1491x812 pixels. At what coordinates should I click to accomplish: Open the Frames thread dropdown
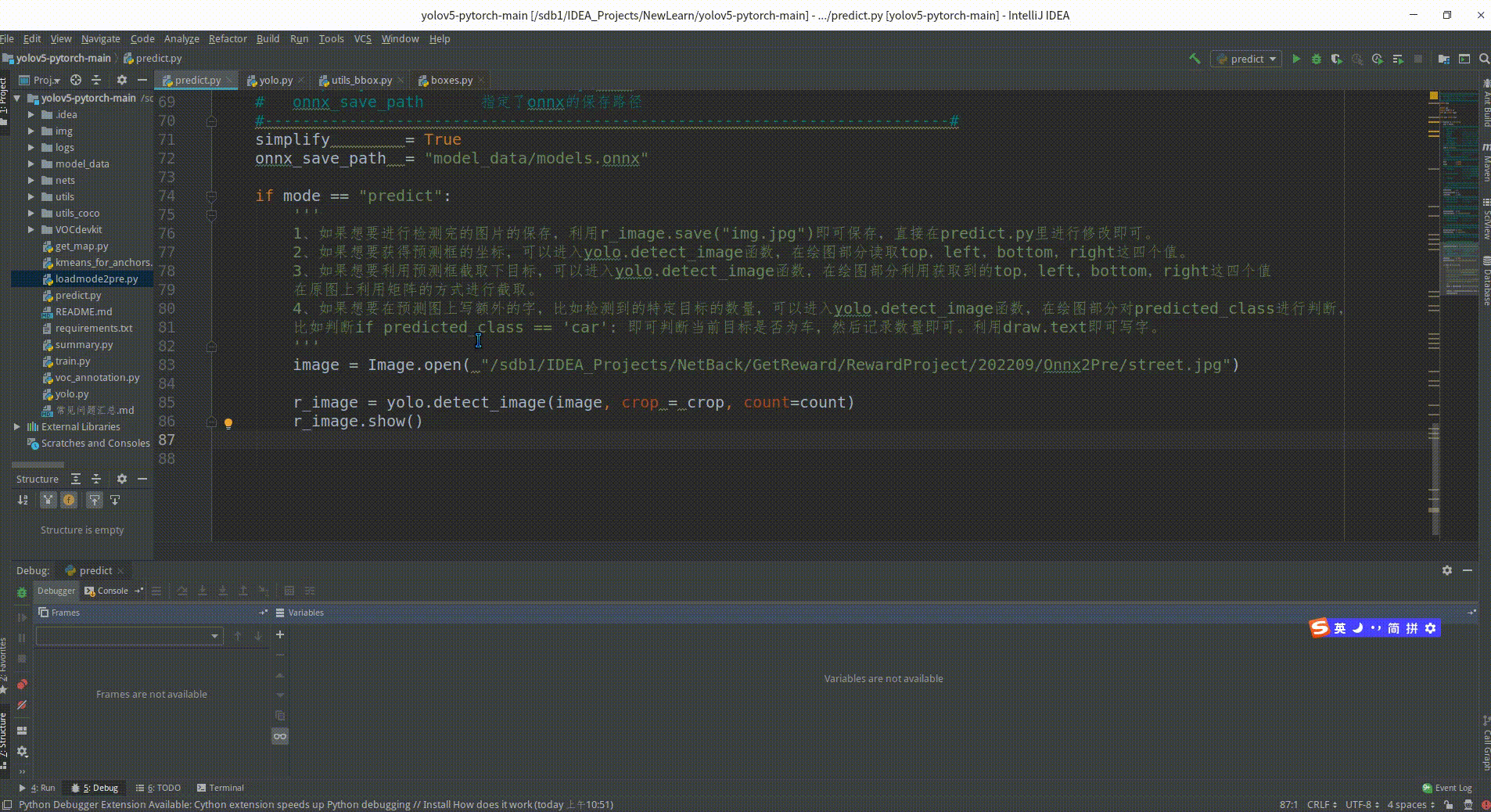(130, 636)
